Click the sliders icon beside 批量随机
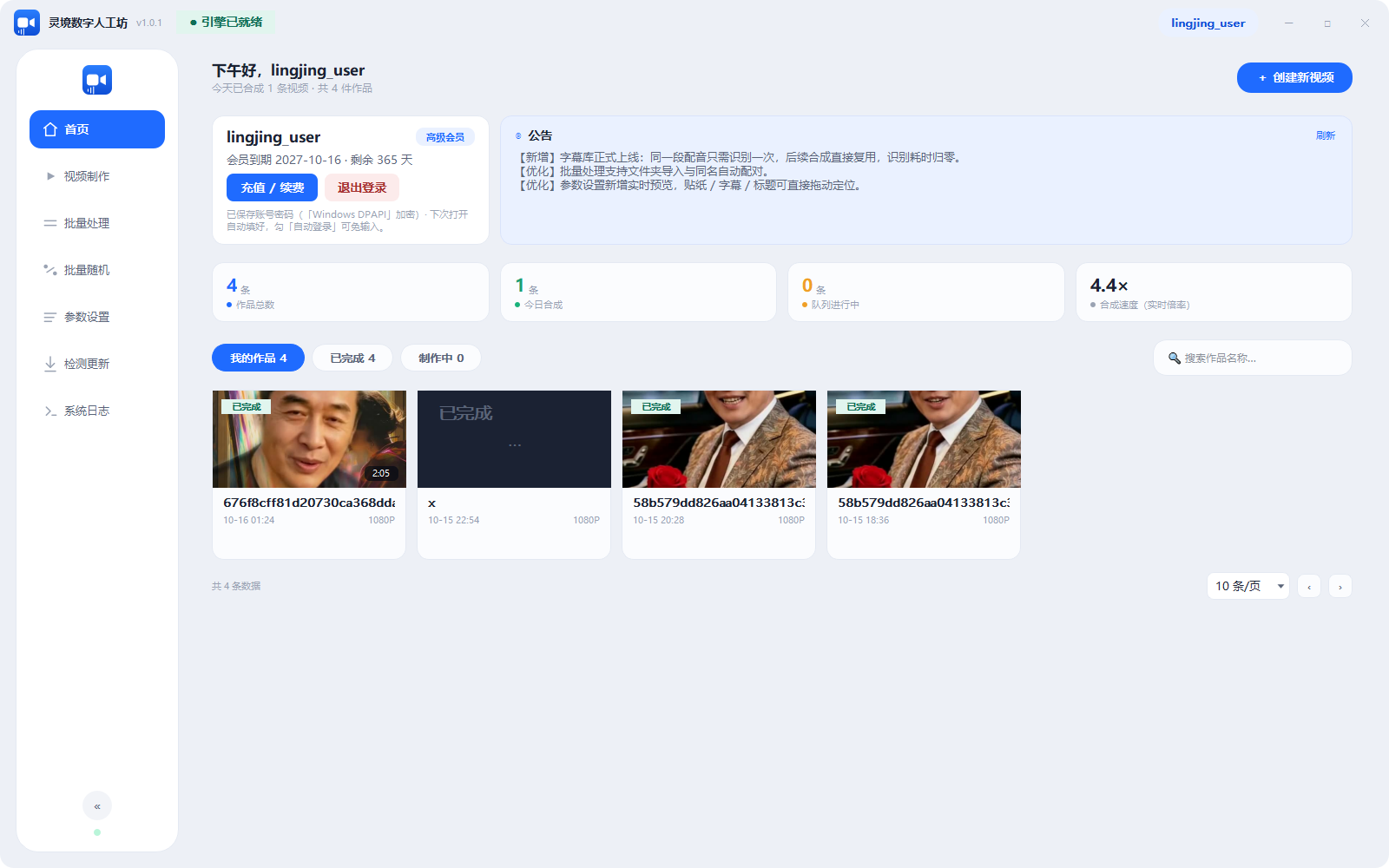 click(50, 270)
